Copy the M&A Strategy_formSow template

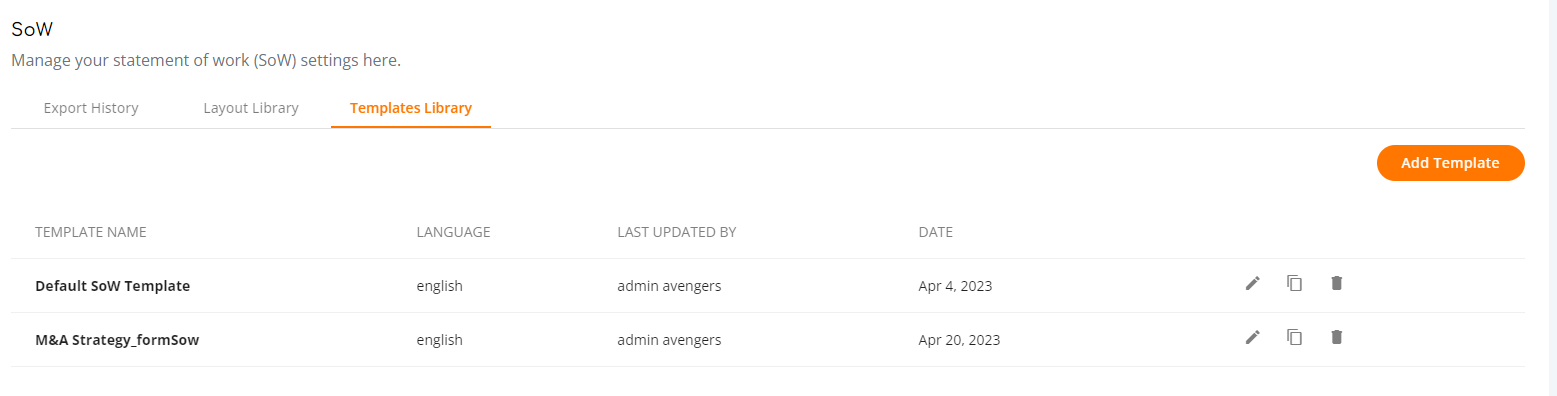1294,338
